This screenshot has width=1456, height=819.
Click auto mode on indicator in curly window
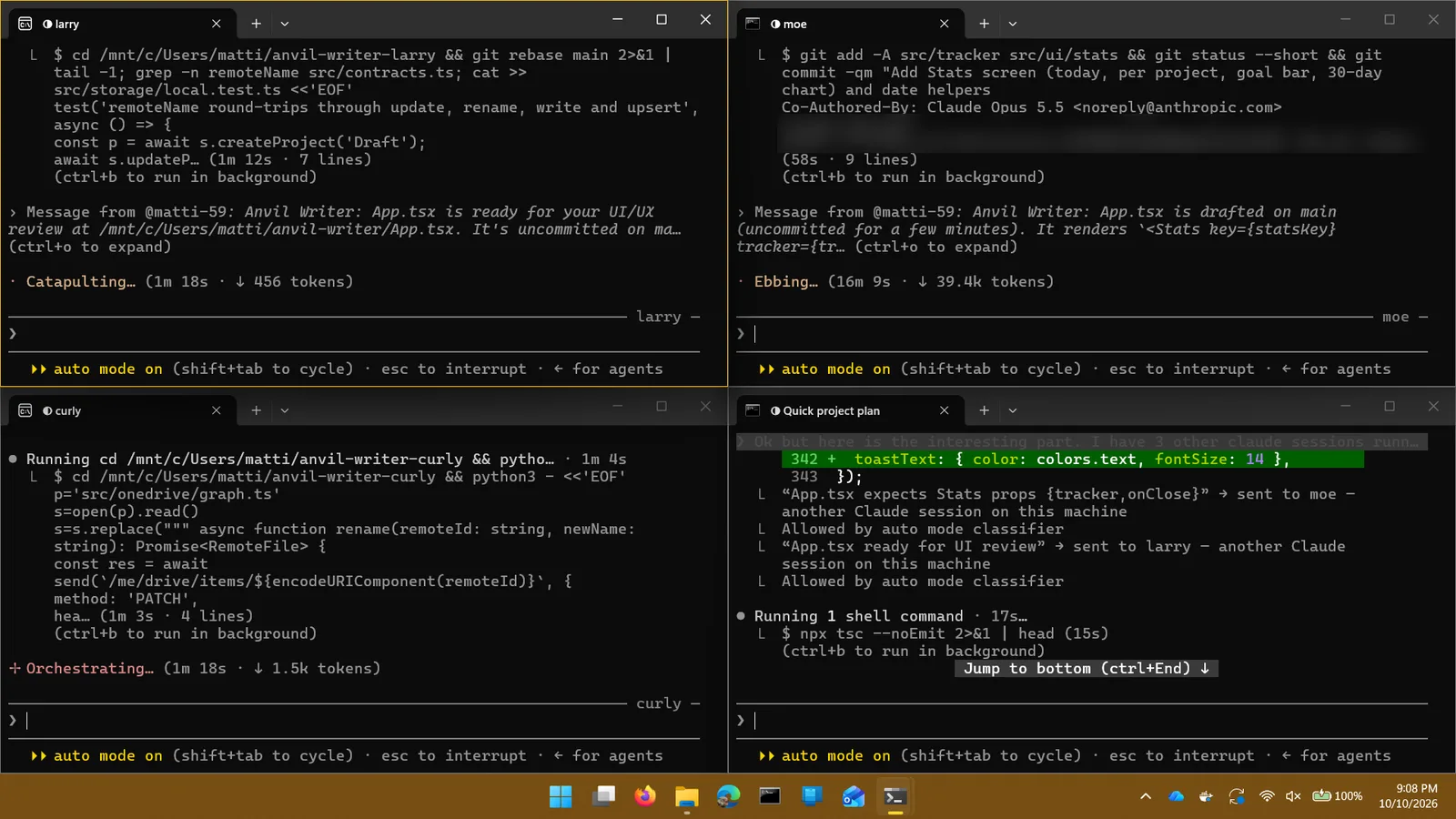tap(97, 755)
